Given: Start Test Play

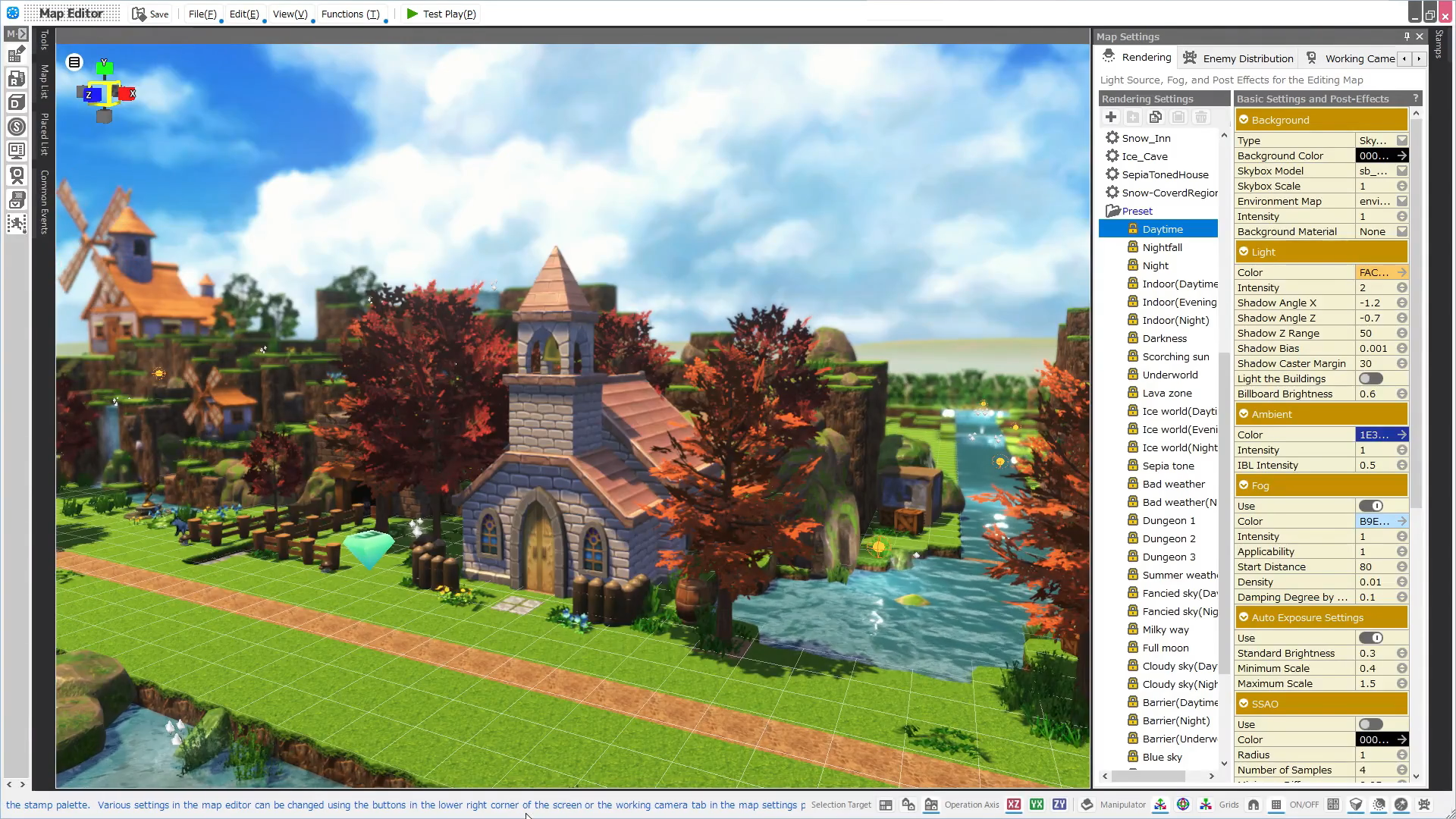Looking at the screenshot, I should pyautogui.click(x=441, y=14).
